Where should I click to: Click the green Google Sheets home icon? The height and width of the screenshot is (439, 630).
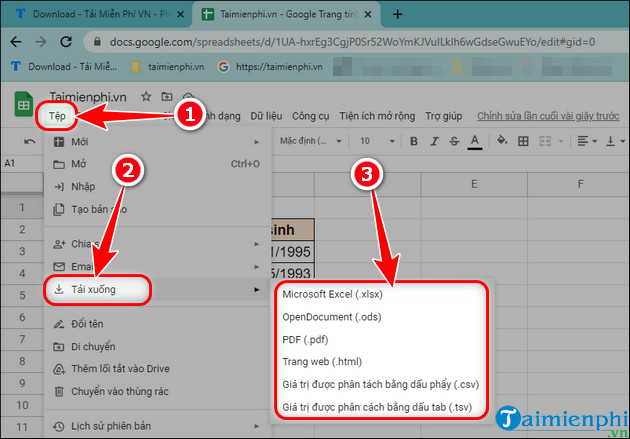[24, 105]
